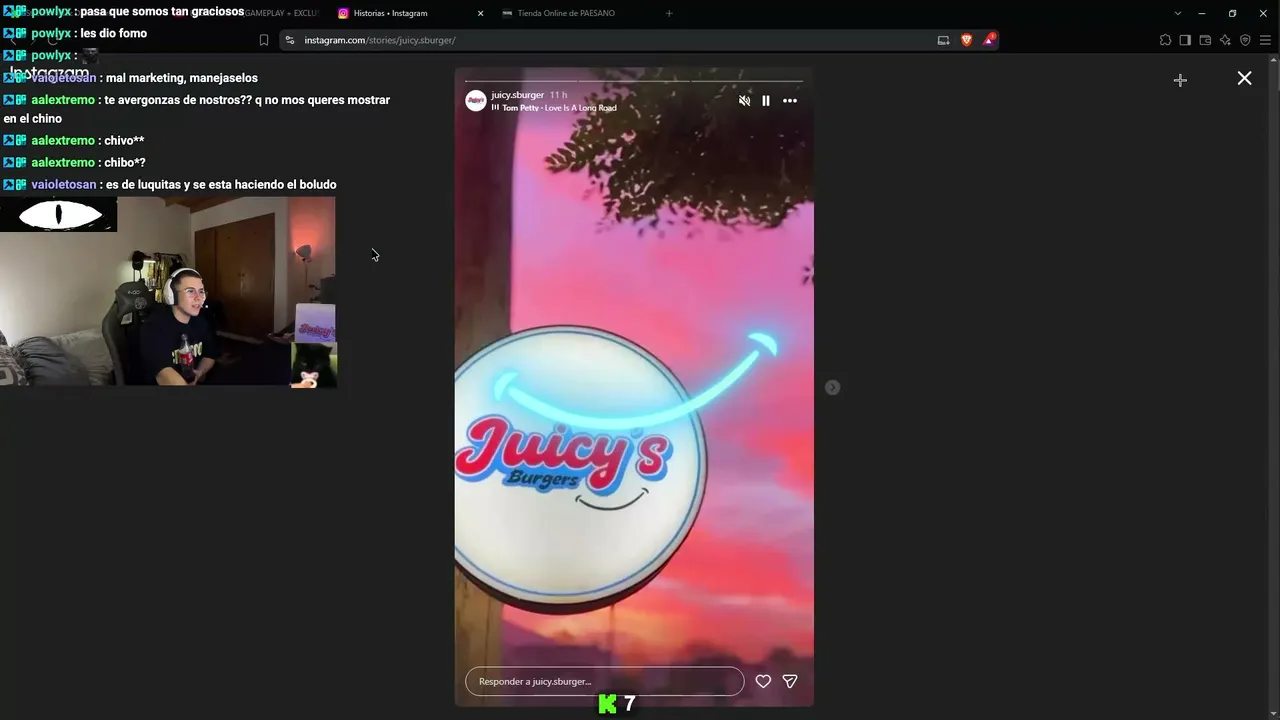Unmute the Instagram story audio
Viewport: 1280px width, 720px height.
744,101
